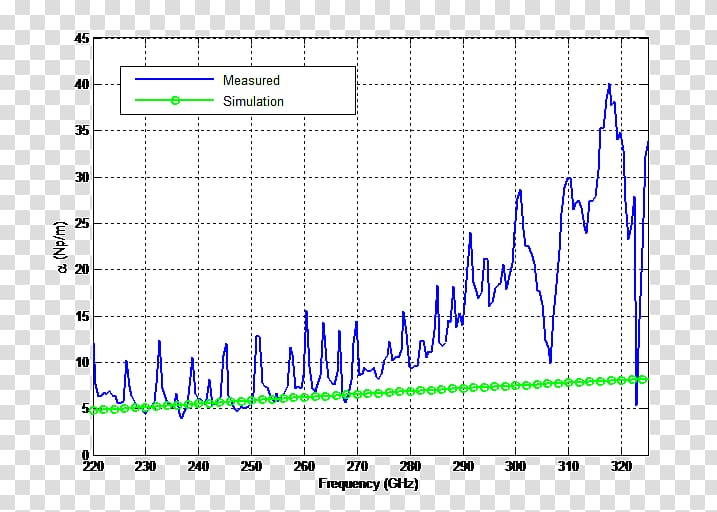This screenshot has width=717, height=512.
Task: Click the Frequency (GHz) x-axis label
Action: click(x=368, y=484)
